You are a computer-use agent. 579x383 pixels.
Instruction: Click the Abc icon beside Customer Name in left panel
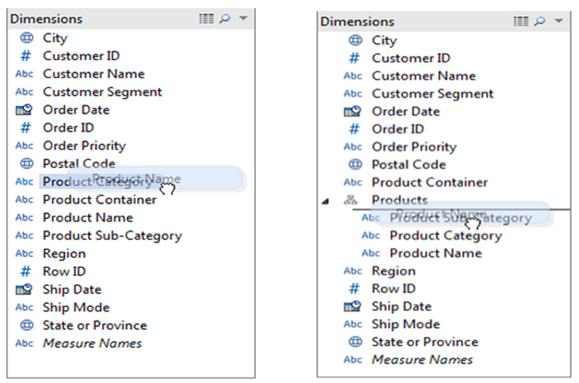24,74
